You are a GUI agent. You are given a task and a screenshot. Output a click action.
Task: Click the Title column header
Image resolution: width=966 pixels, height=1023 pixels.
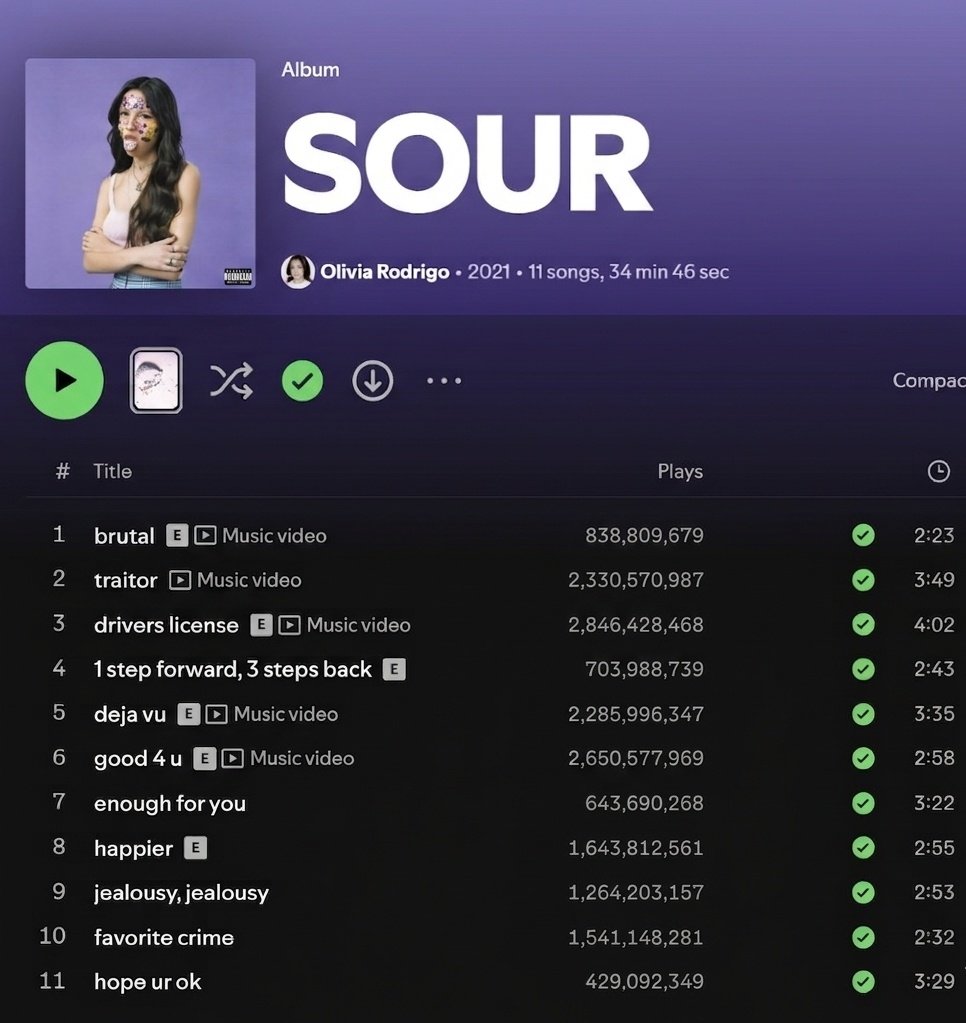tap(112, 471)
